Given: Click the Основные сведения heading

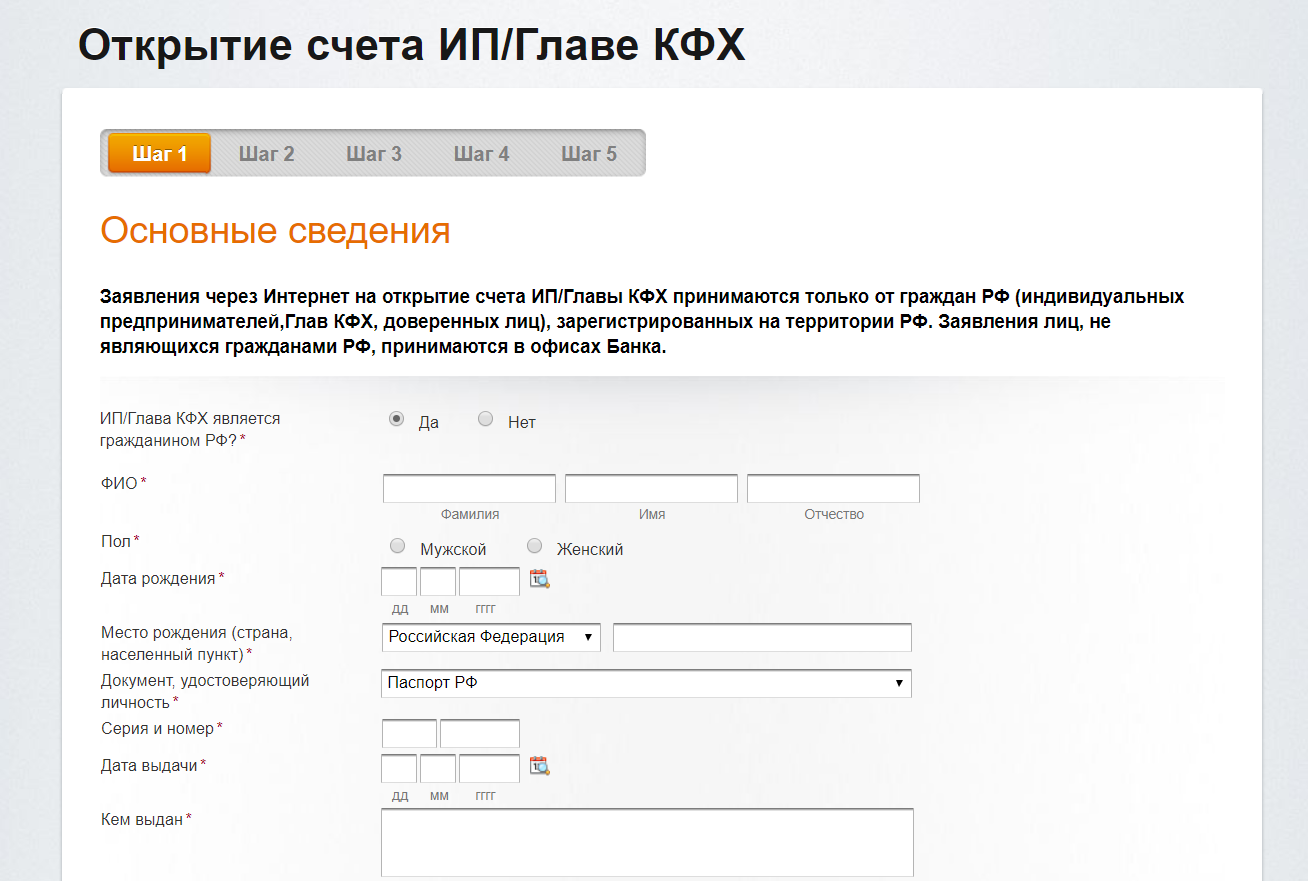Looking at the screenshot, I should pos(276,230).
